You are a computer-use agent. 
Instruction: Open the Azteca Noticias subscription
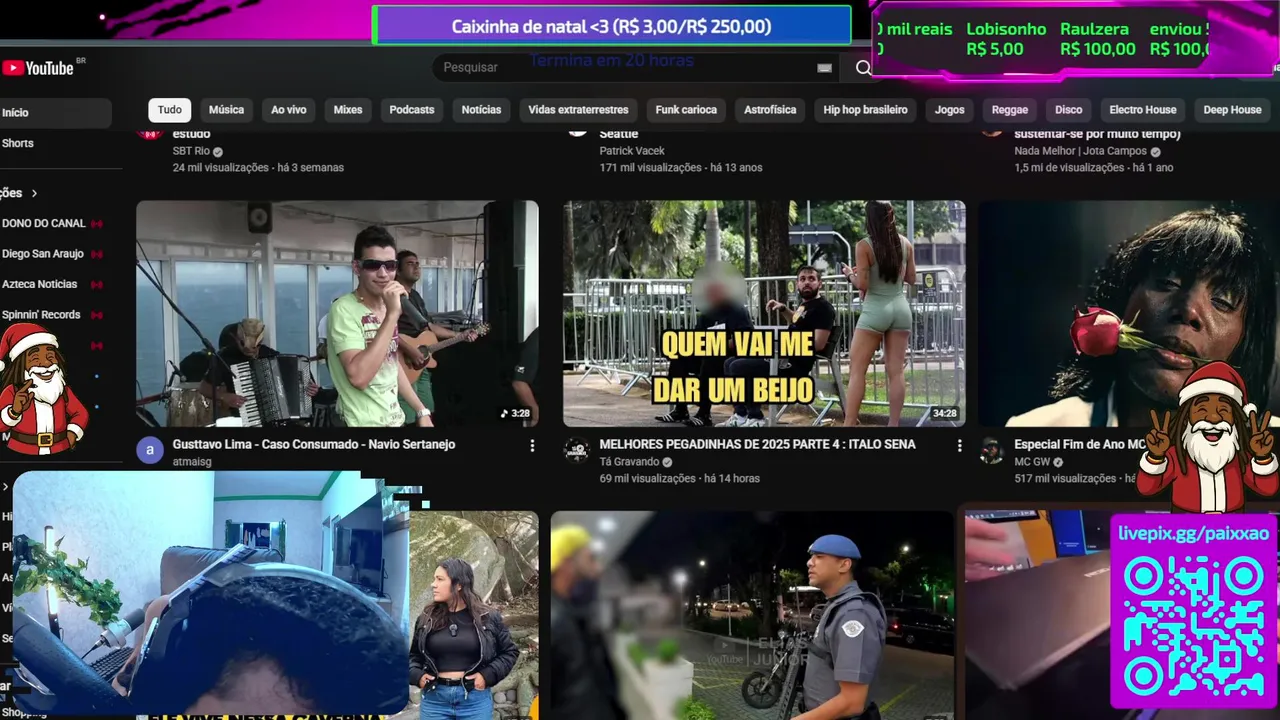(x=40, y=284)
